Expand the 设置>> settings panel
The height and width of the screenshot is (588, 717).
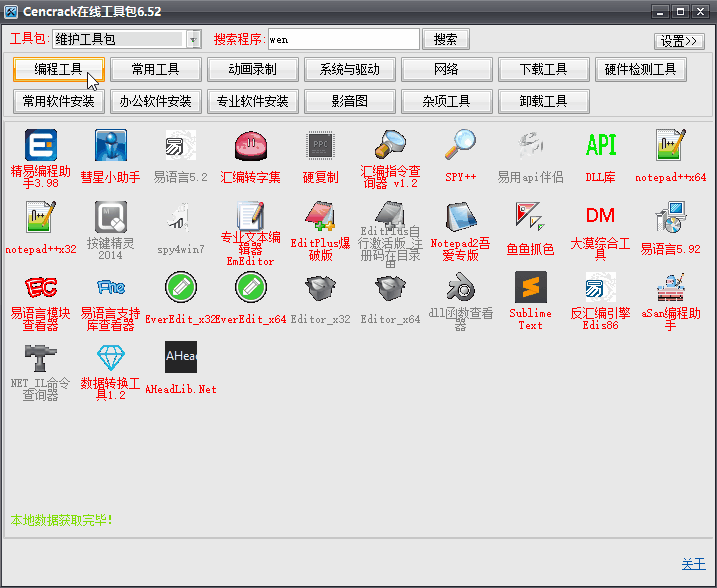(679, 41)
